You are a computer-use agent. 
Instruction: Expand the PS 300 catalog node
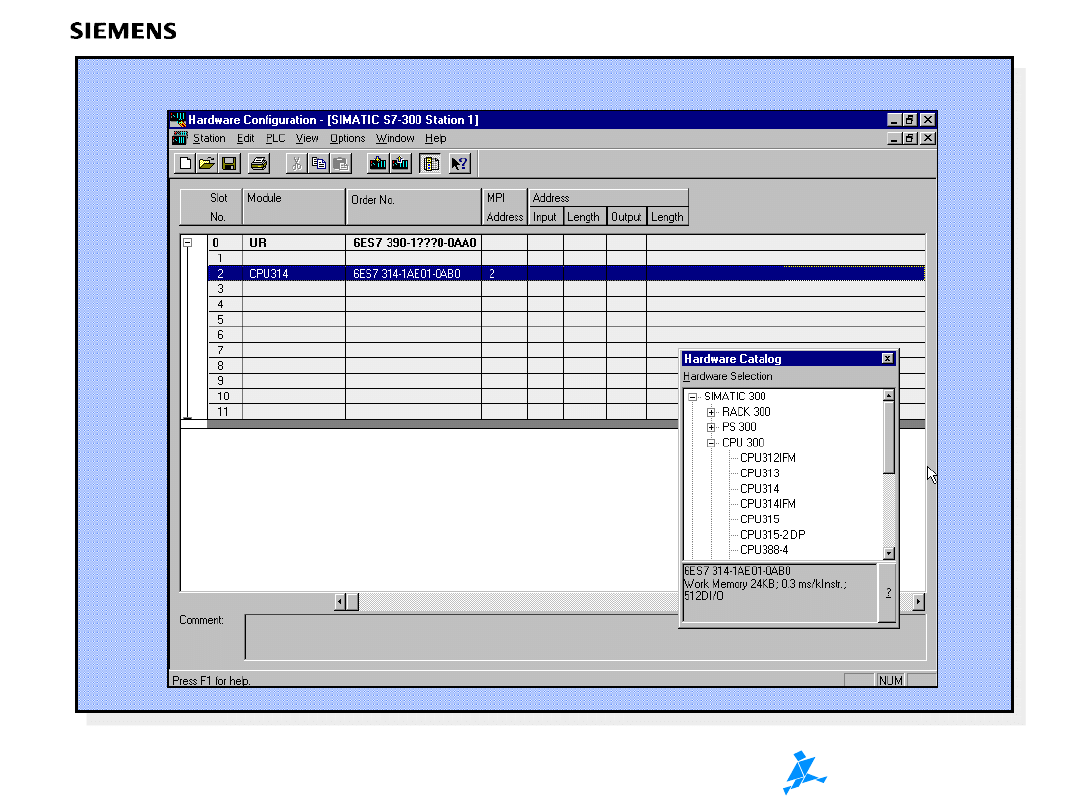(x=711, y=427)
